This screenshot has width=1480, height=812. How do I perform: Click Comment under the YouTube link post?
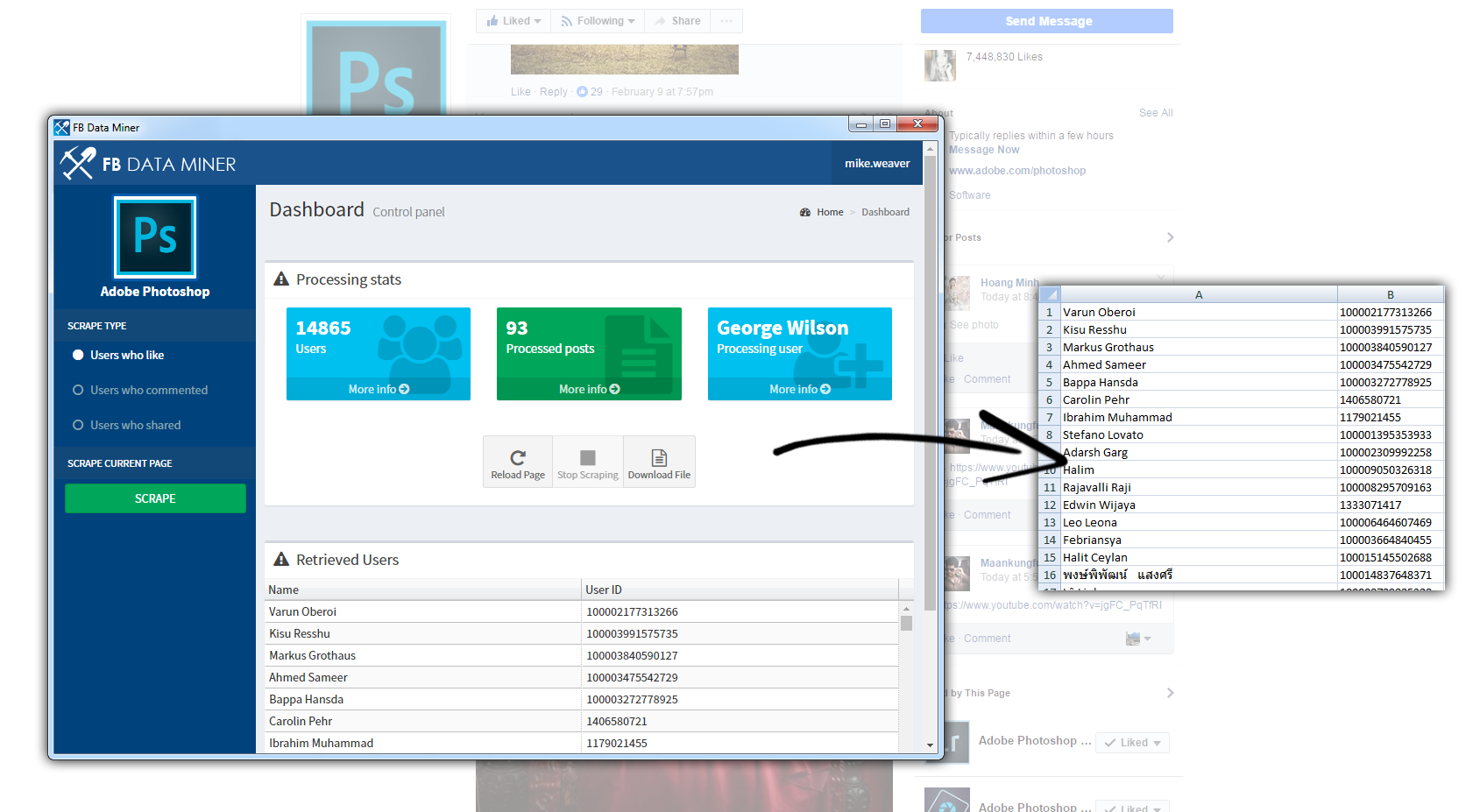[987, 639]
